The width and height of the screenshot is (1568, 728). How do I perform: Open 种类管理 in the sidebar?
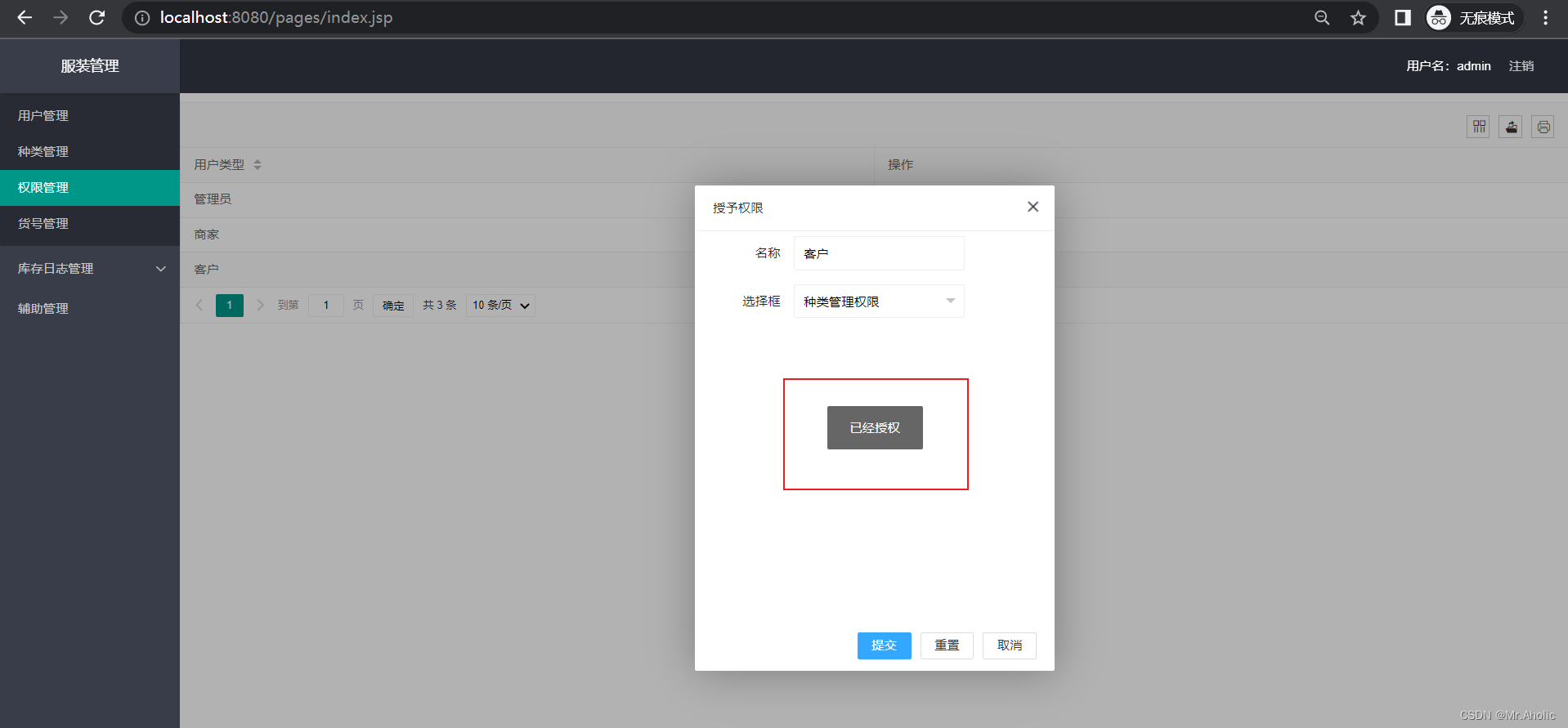[90, 151]
